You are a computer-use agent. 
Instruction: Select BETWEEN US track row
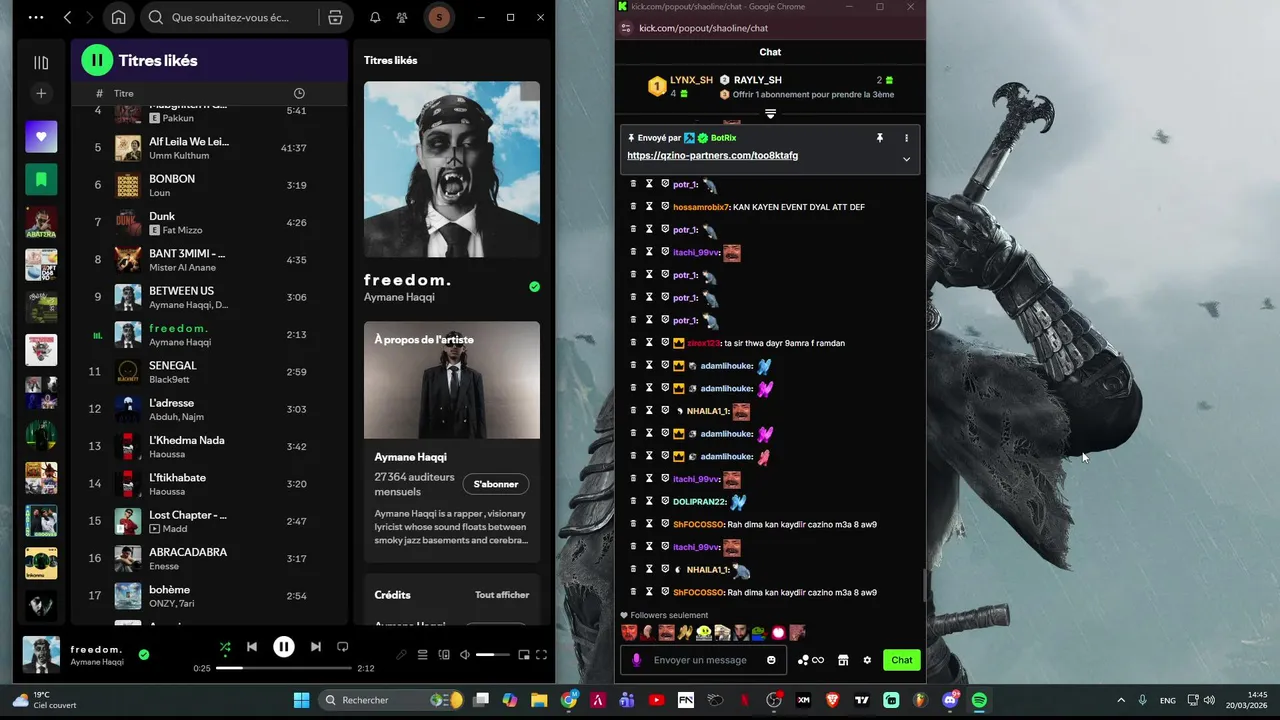[x=210, y=297]
